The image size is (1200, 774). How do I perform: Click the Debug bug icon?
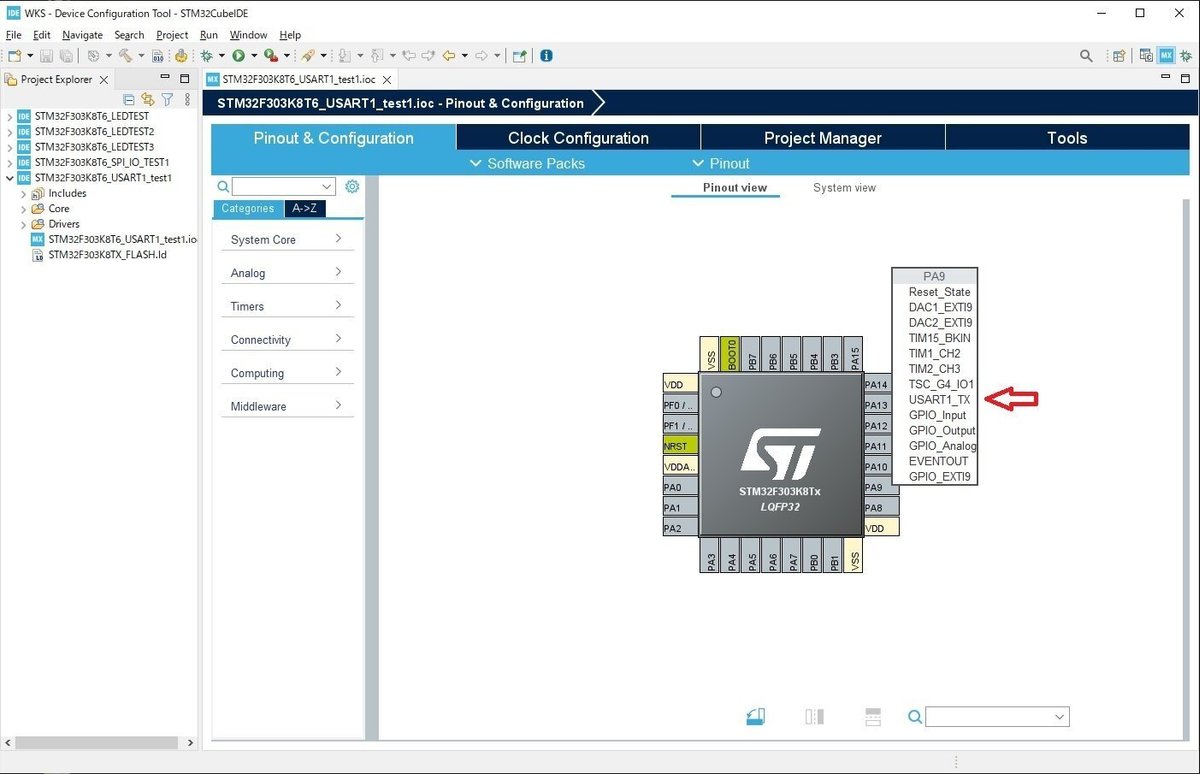(x=206, y=56)
